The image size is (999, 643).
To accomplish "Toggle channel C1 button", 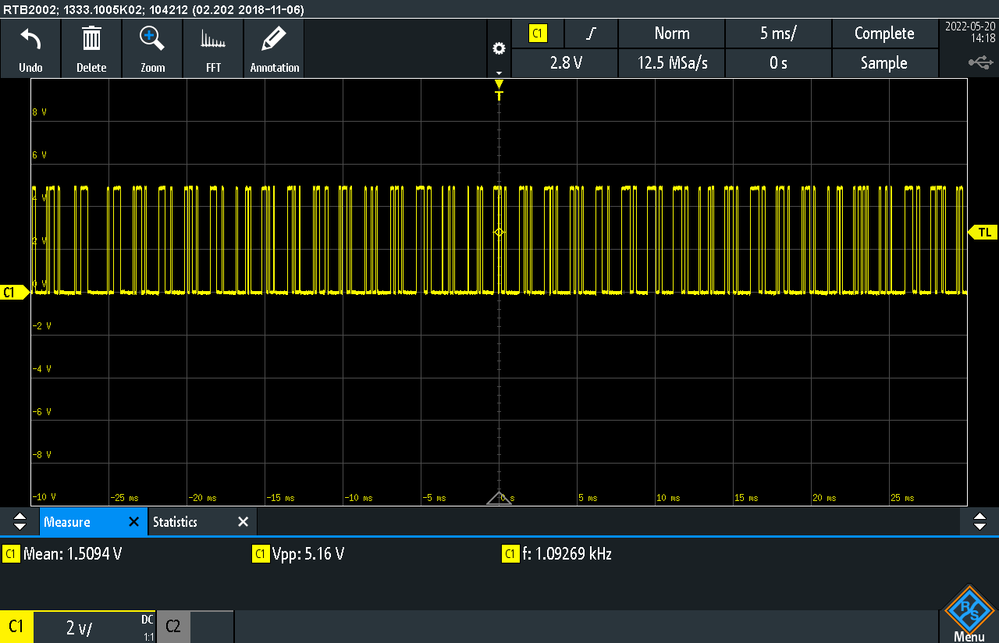I will point(17,626).
